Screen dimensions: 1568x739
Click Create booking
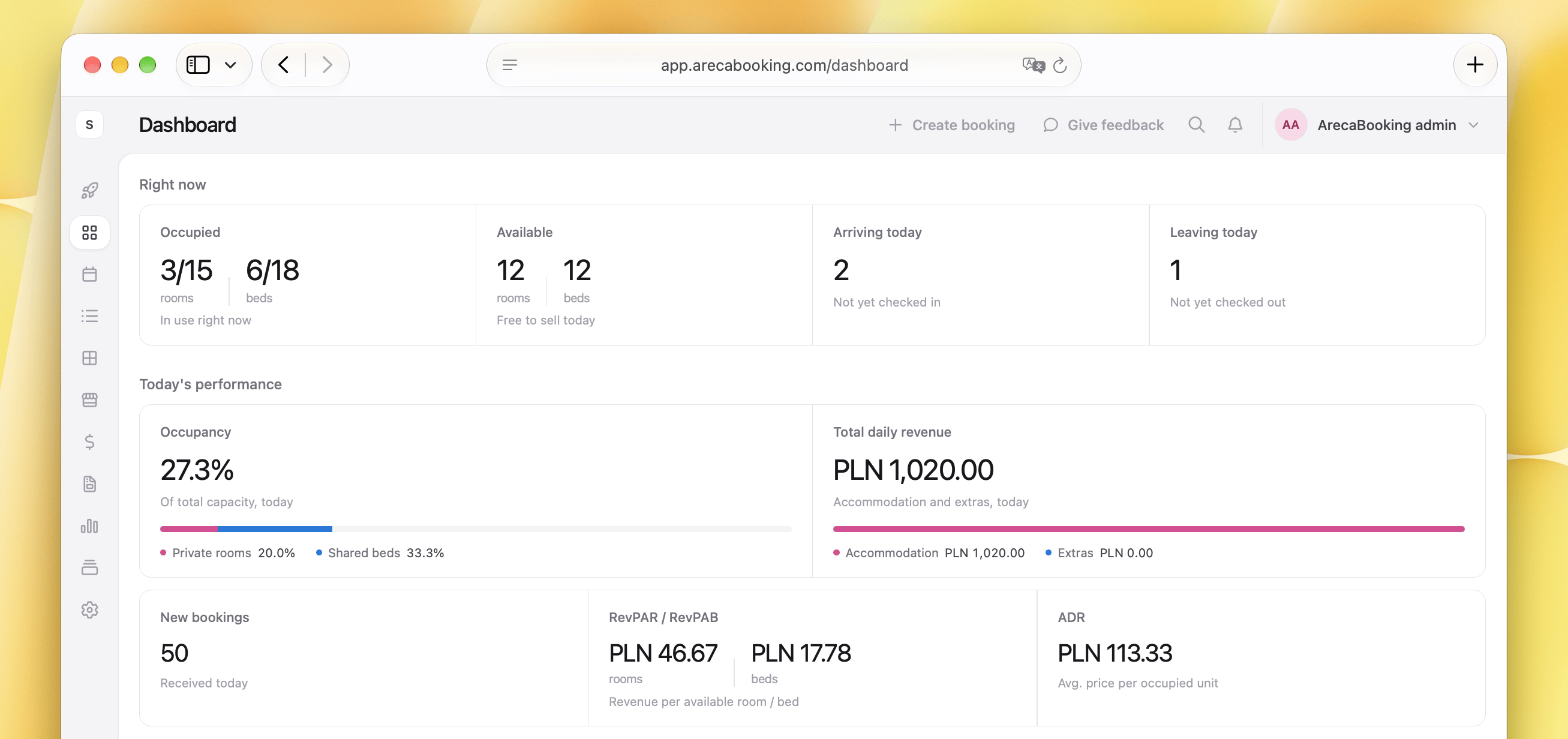click(x=952, y=125)
